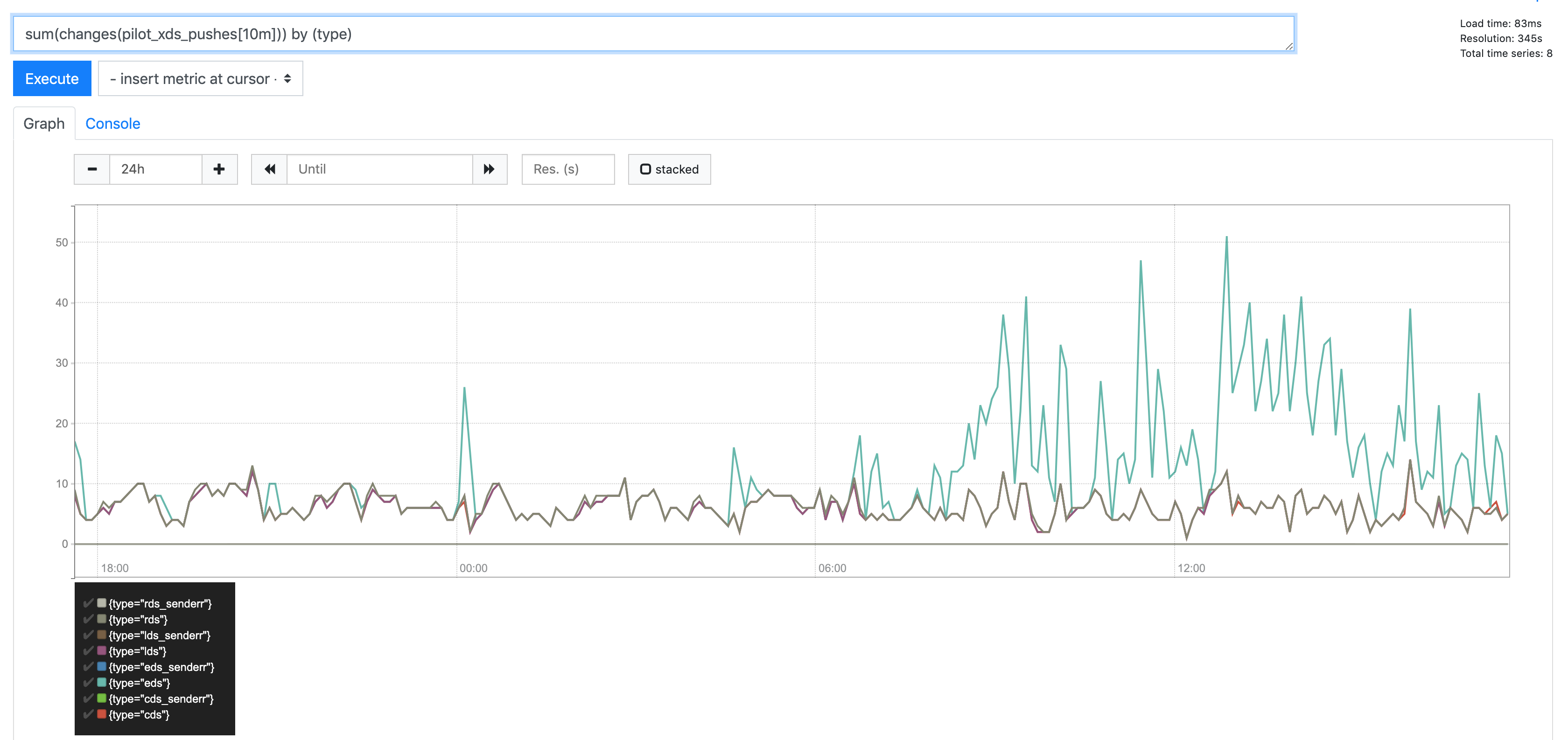
Task: Select the Graph tab
Action: tap(44, 124)
